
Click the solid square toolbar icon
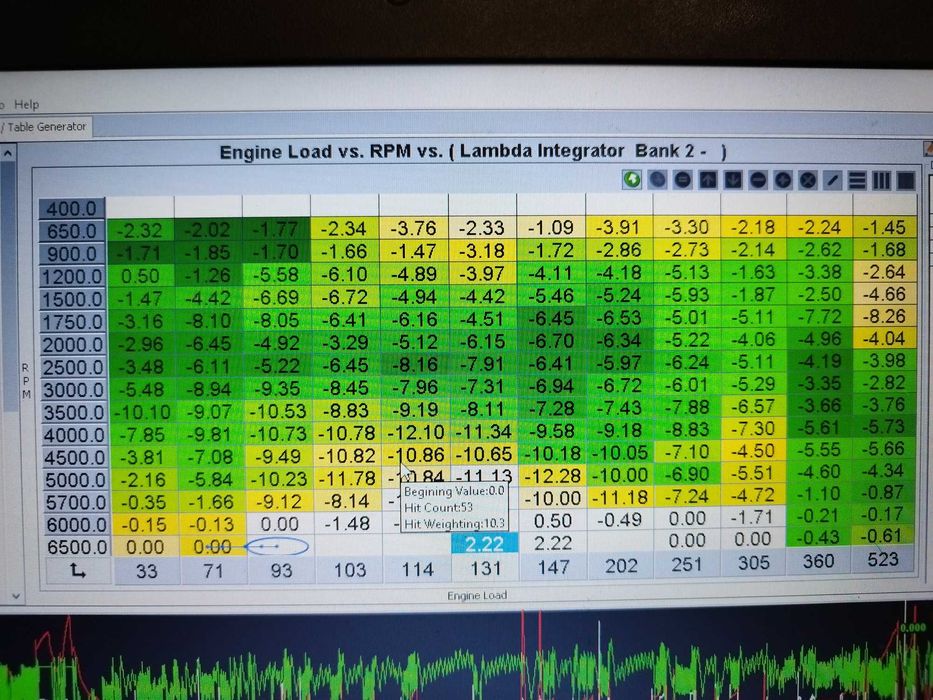click(905, 180)
